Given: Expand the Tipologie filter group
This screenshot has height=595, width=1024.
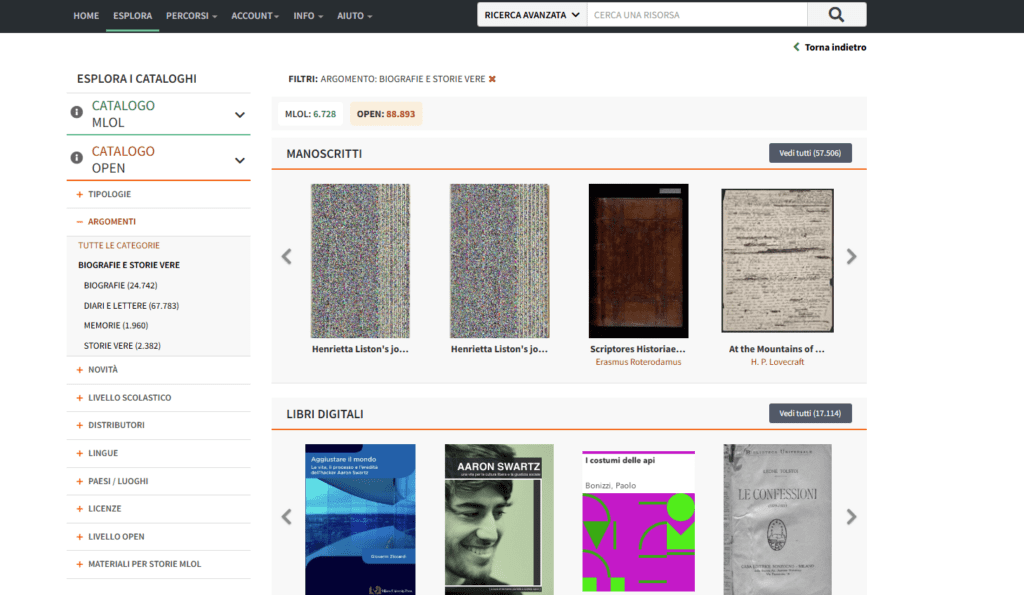Looking at the screenshot, I should tap(109, 194).
